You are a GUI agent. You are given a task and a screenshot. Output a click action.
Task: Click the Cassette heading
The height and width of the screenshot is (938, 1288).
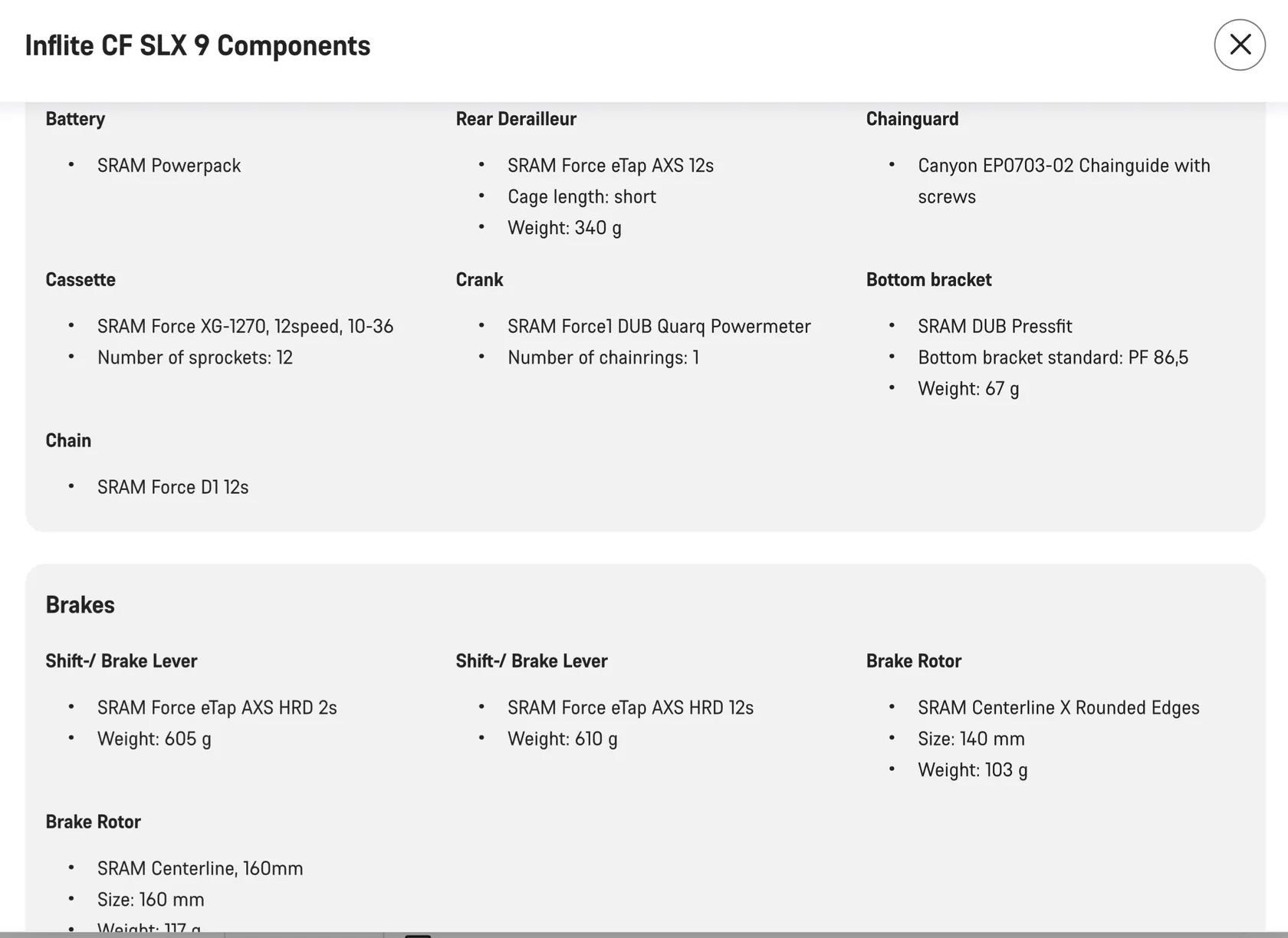[x=80, y=280]
